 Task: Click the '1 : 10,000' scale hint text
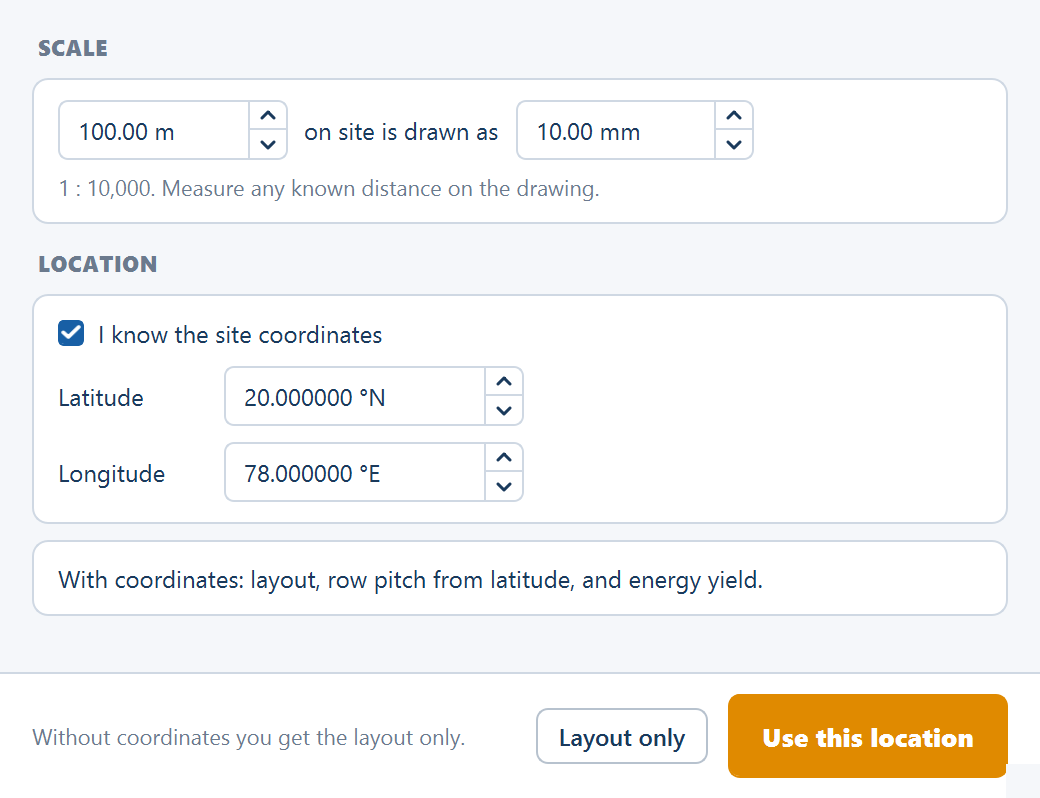click(329, 189)
